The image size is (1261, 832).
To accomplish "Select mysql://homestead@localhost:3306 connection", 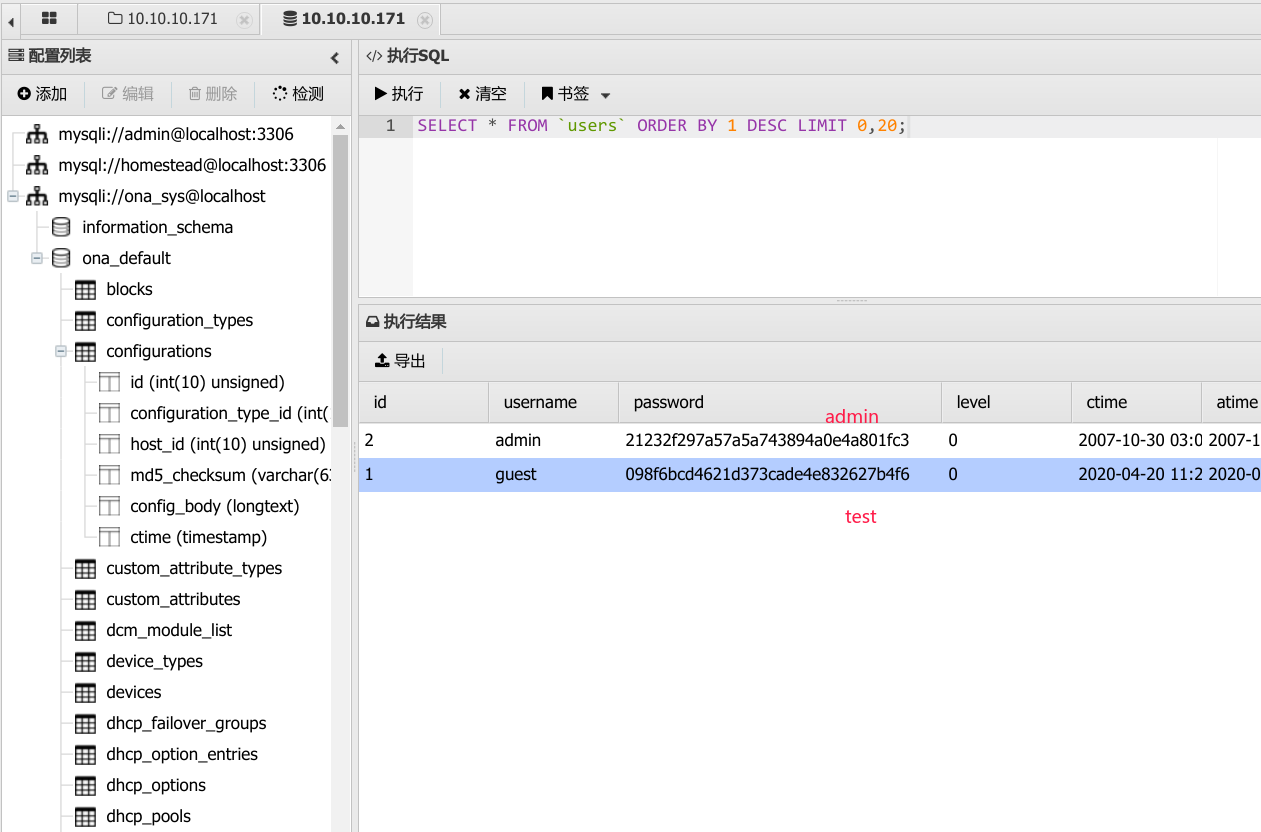I will (192, 165).
